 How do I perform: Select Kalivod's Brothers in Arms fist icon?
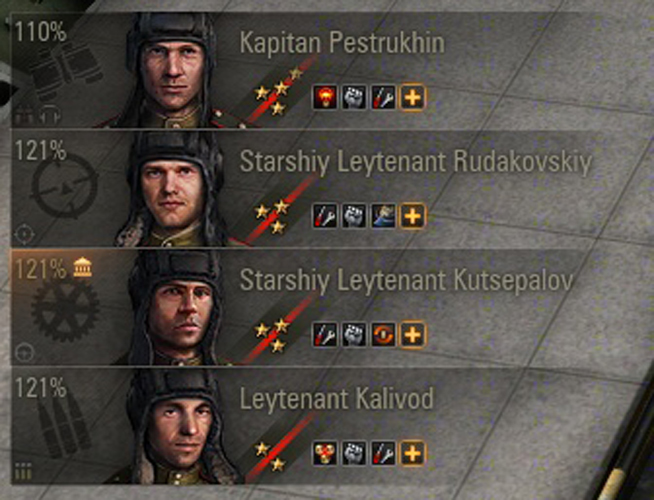pyautogui.click(x=354, y=453)
